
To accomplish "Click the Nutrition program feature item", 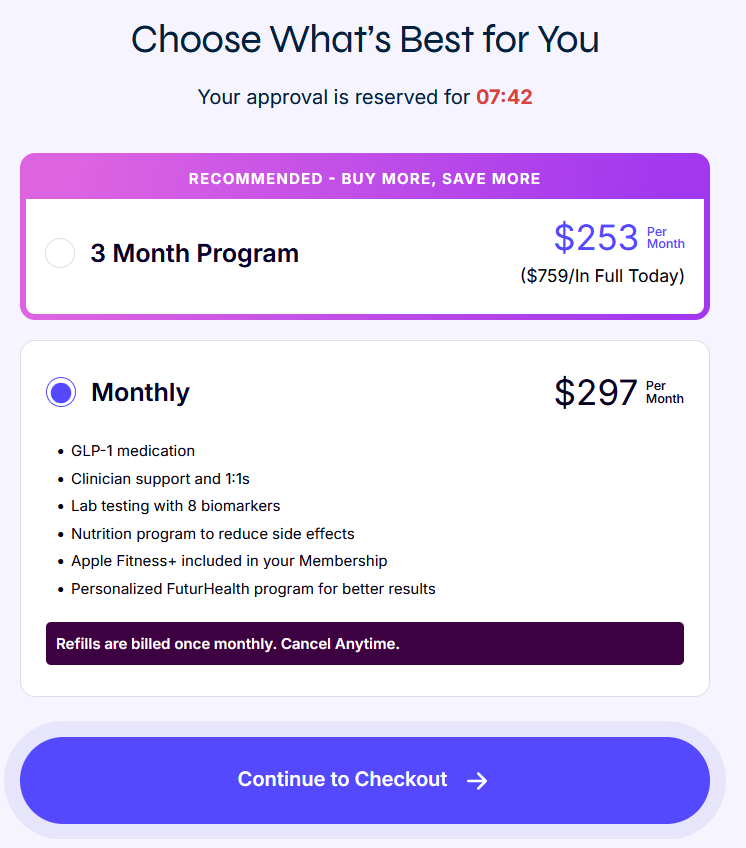I will (212, 534).
